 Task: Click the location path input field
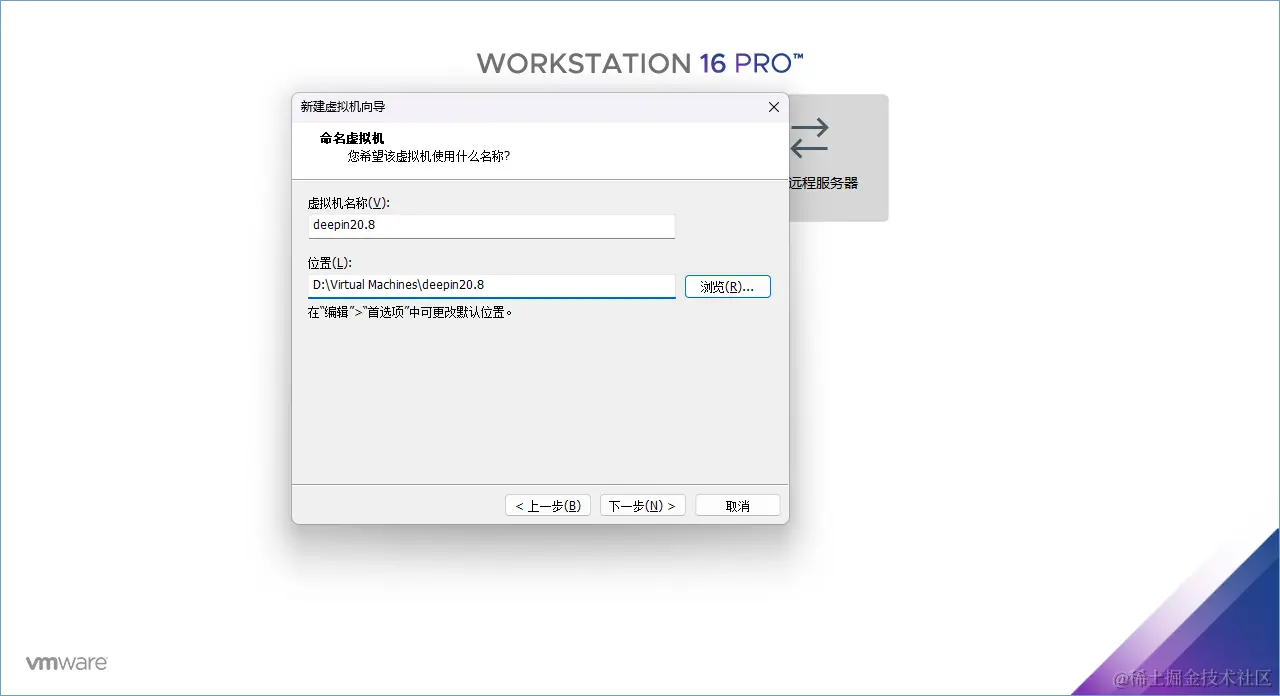click(x=491, y=286)
